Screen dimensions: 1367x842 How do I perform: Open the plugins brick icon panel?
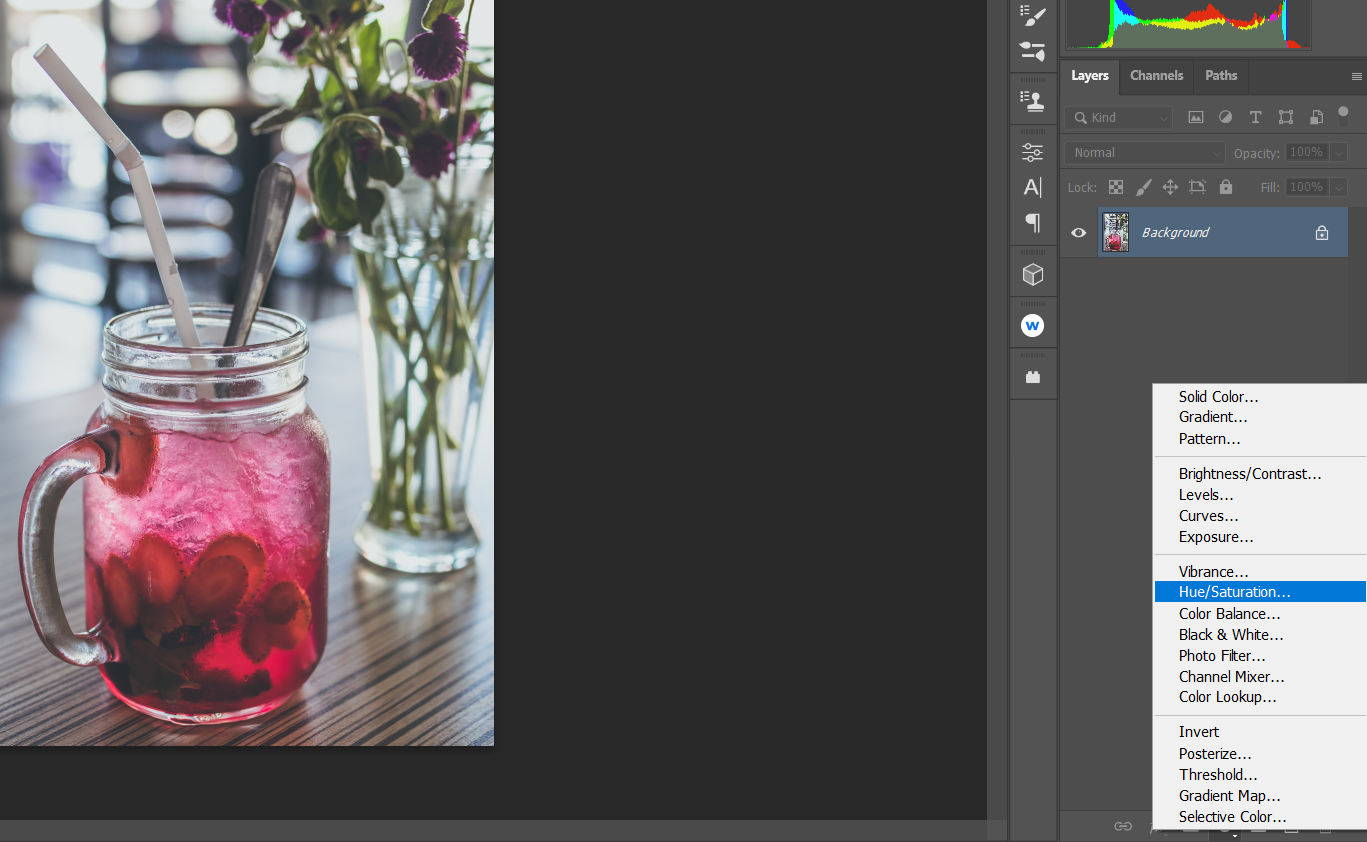click(x=1033, y=377)
